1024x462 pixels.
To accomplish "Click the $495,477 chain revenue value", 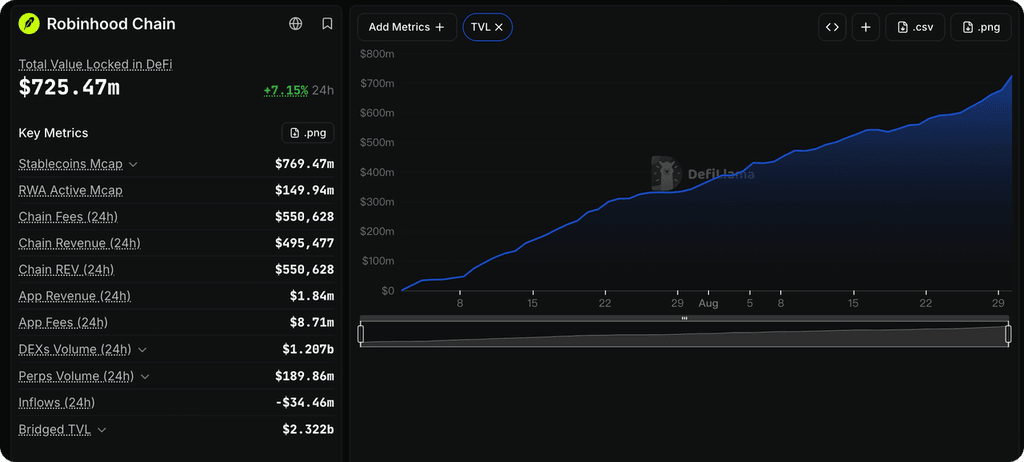I will (x=304, y=243).
